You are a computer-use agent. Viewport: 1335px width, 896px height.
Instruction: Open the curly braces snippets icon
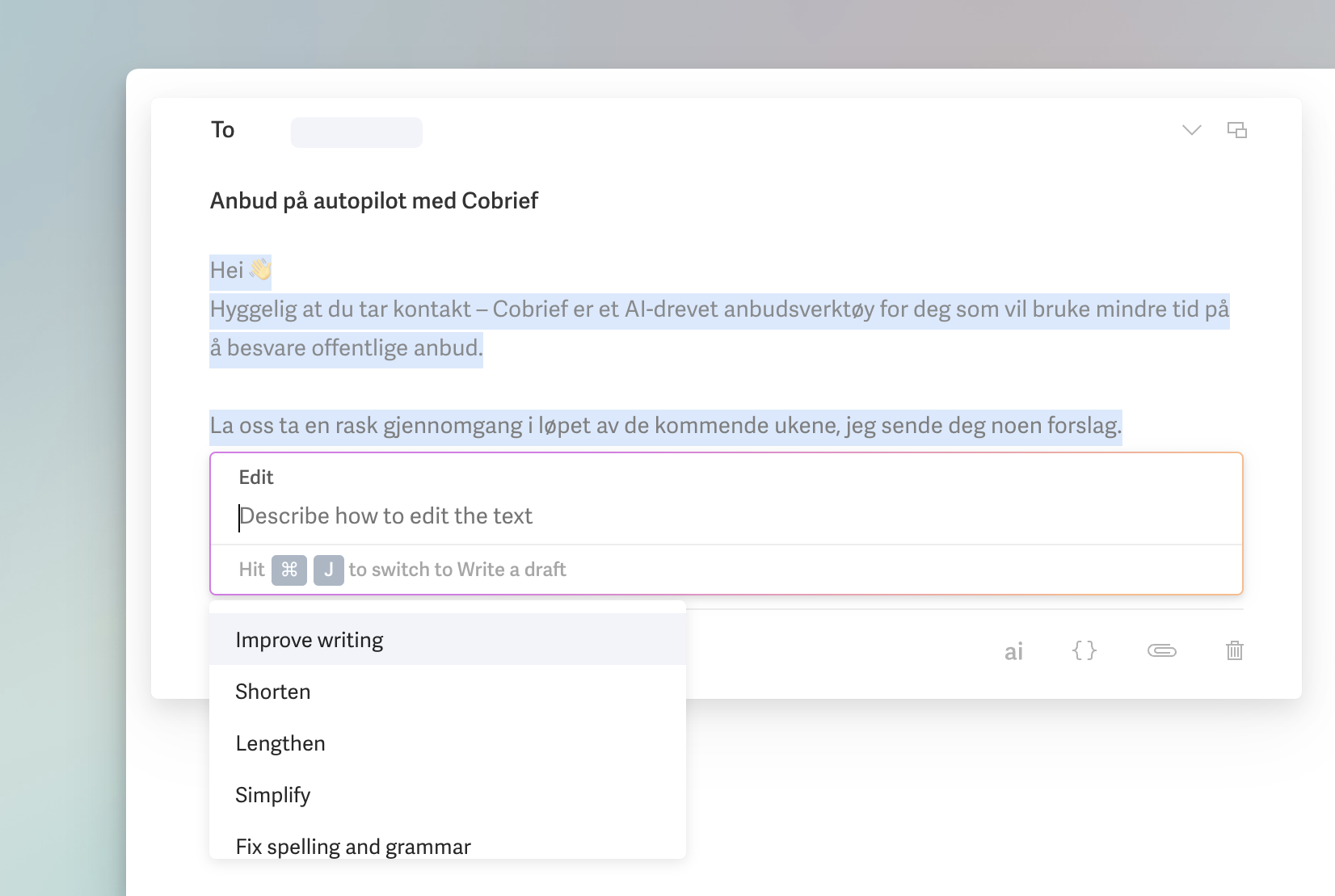click(1084, 650)
